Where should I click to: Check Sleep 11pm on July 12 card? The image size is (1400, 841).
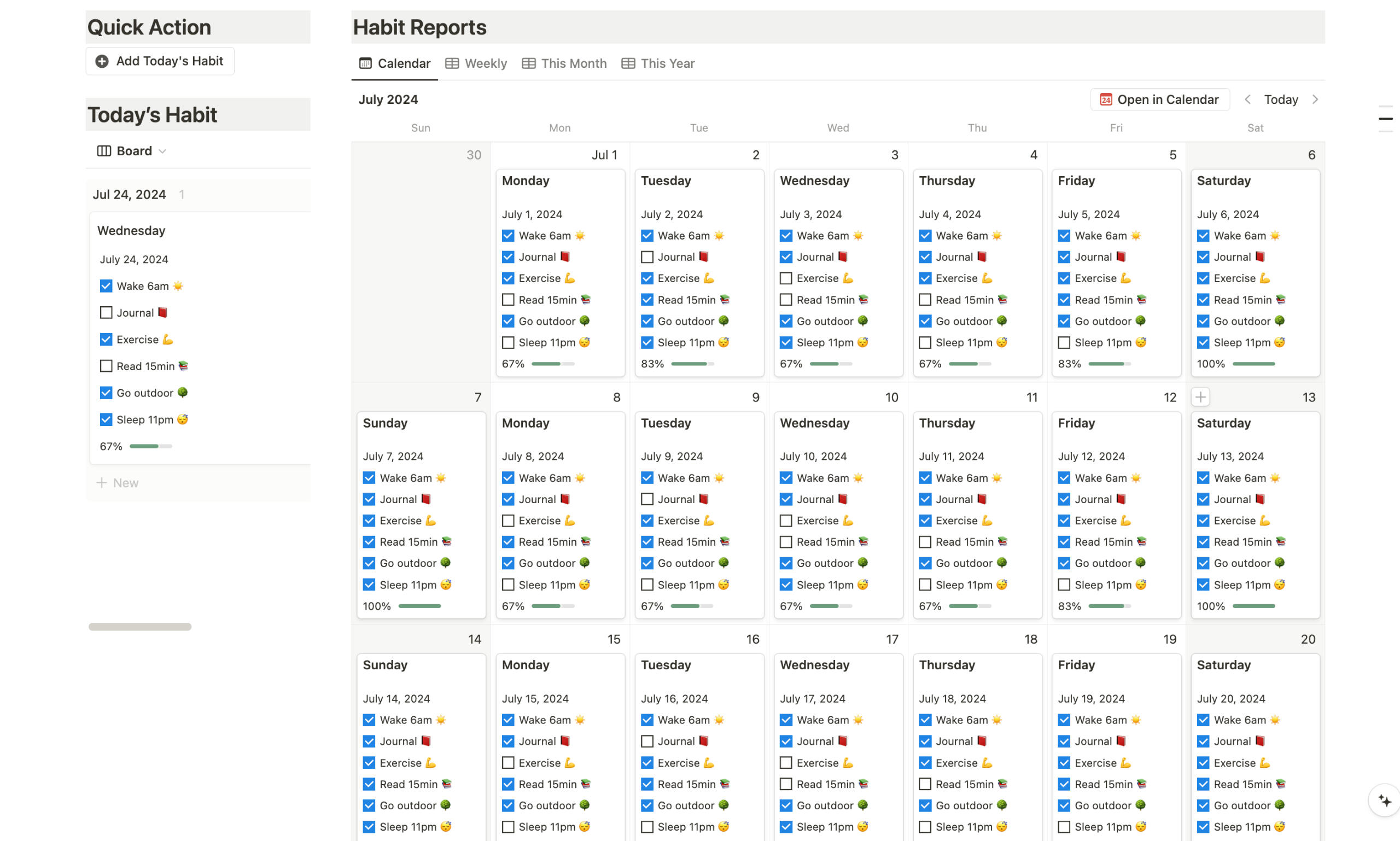1064,585
